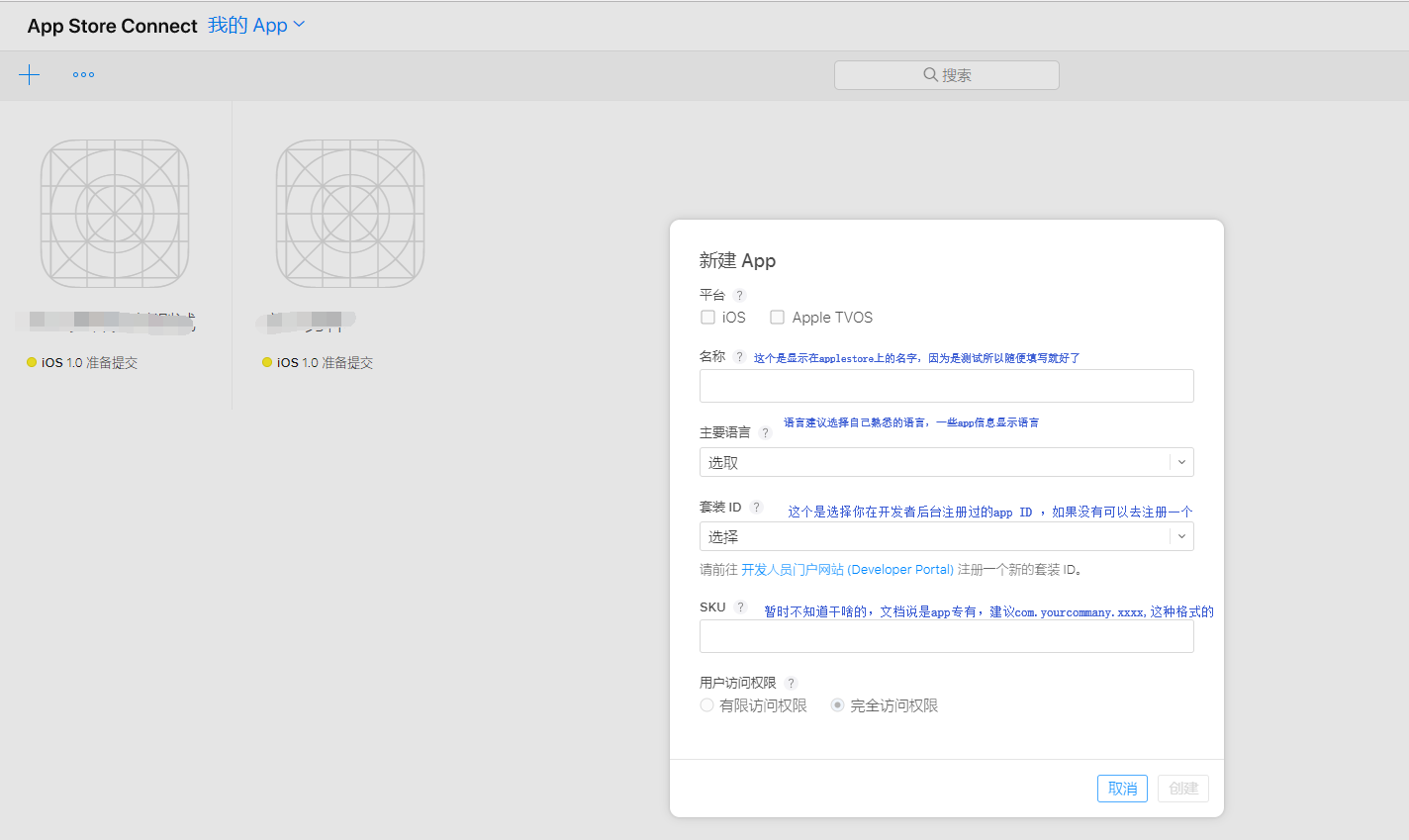Open the second app placeholder icon
The width and height of the screenshot is (1409, 840).
coord(350,214)
